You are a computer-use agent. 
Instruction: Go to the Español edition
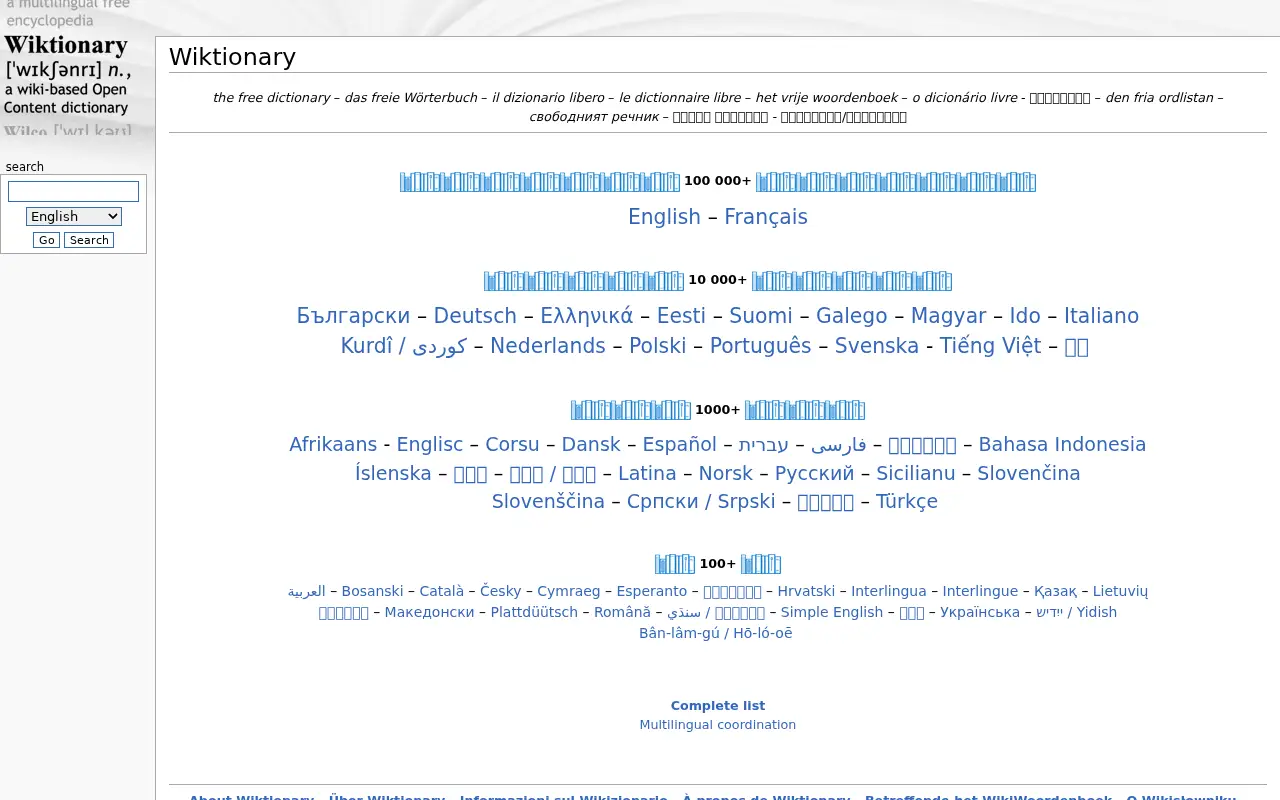pos(680,445)
